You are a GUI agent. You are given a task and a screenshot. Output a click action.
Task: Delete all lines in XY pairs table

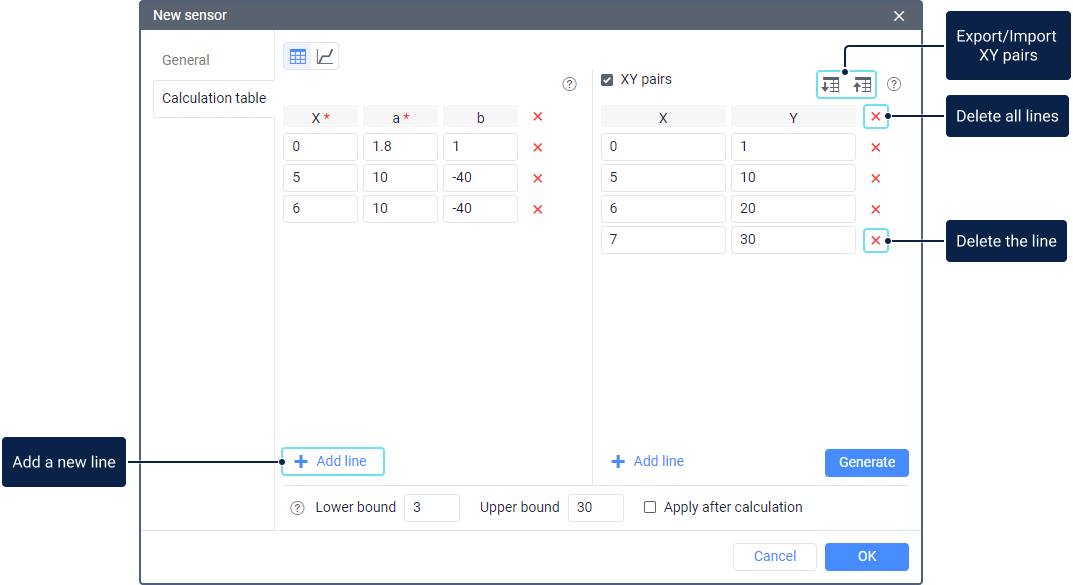(x=876, y=117)
